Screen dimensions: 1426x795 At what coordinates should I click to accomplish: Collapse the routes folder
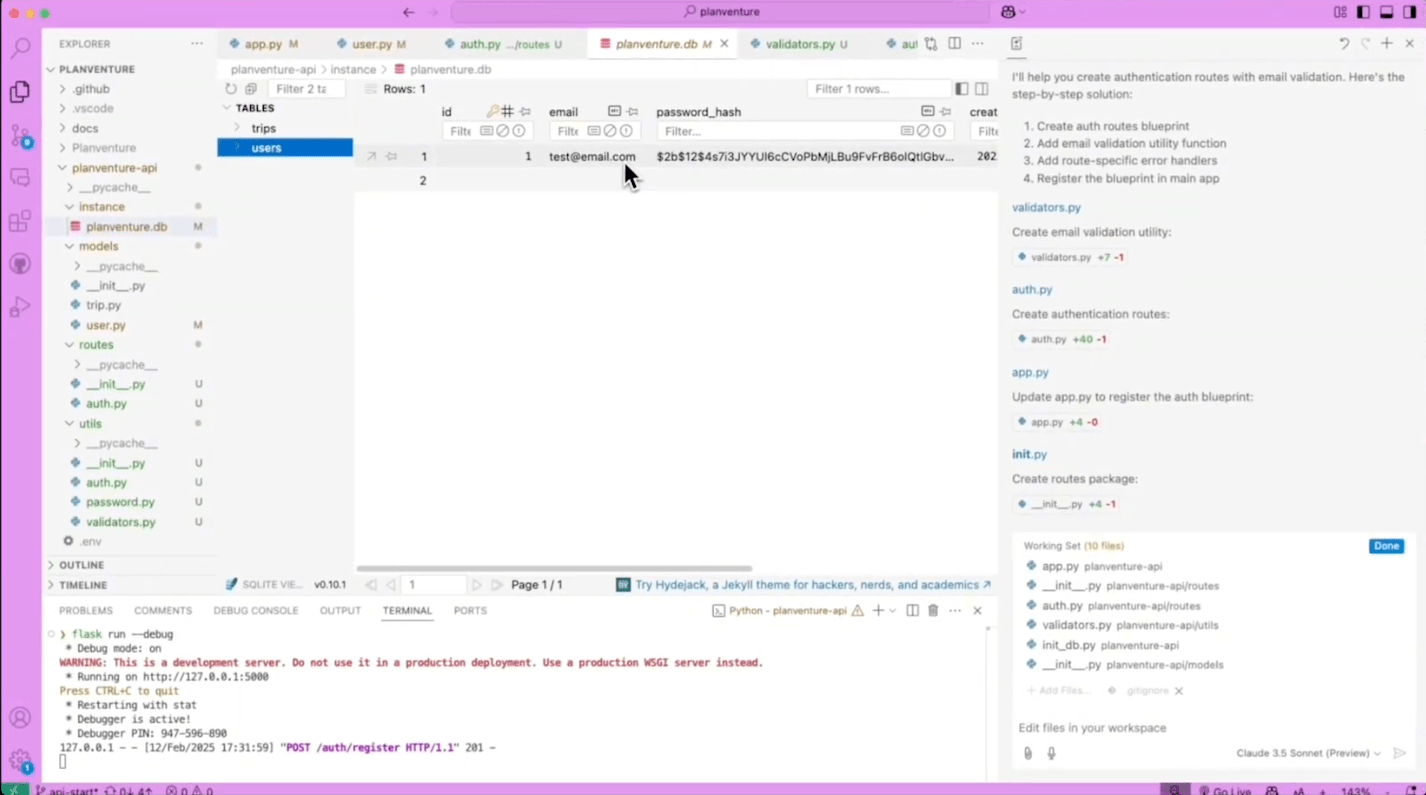click(x=96, y=345)
